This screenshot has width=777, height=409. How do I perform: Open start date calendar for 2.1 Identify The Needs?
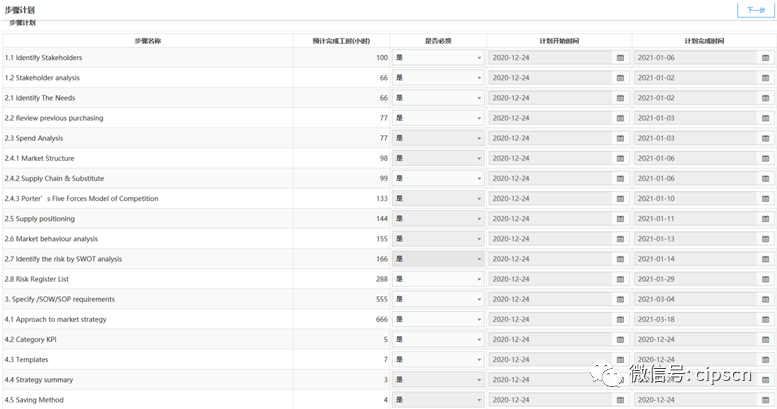[x=620, y=98]
